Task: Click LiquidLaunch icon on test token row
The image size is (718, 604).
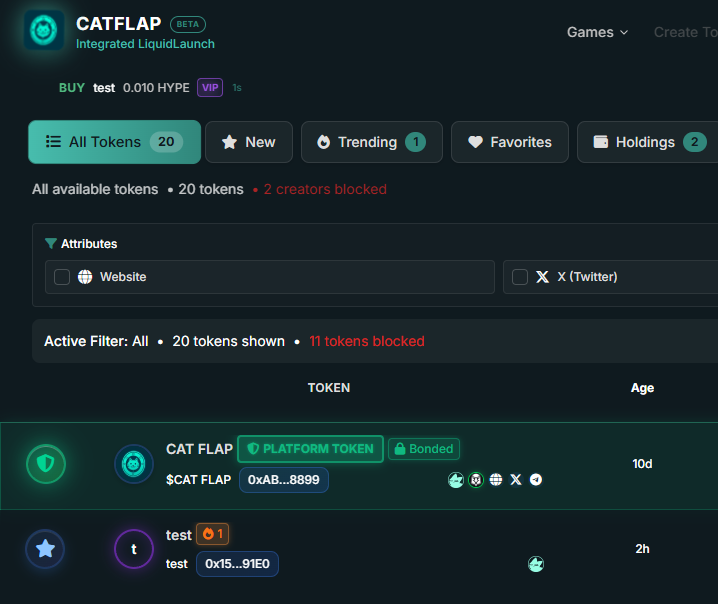Action: (536, 564)
